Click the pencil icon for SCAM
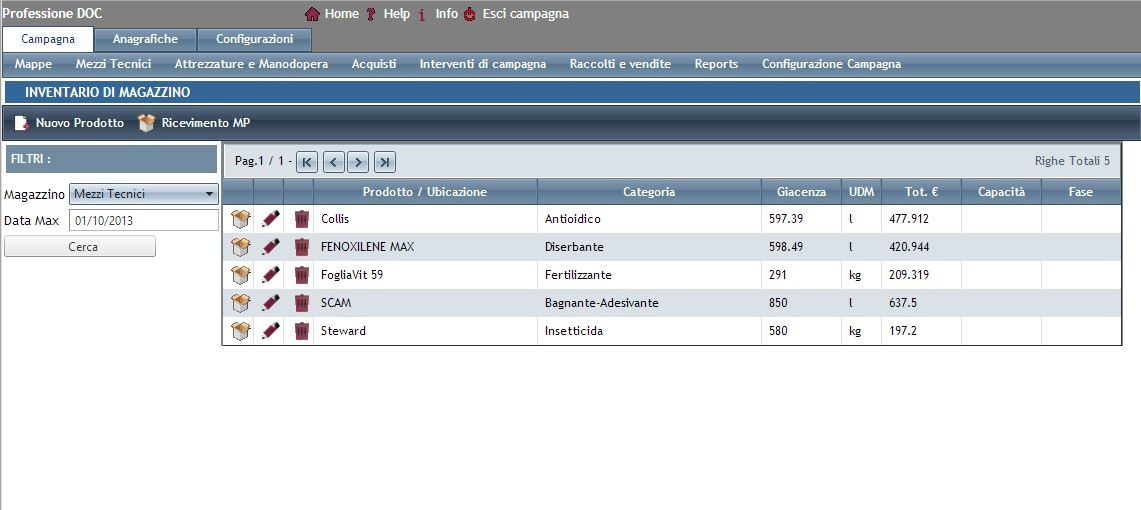 coord(270,303)
